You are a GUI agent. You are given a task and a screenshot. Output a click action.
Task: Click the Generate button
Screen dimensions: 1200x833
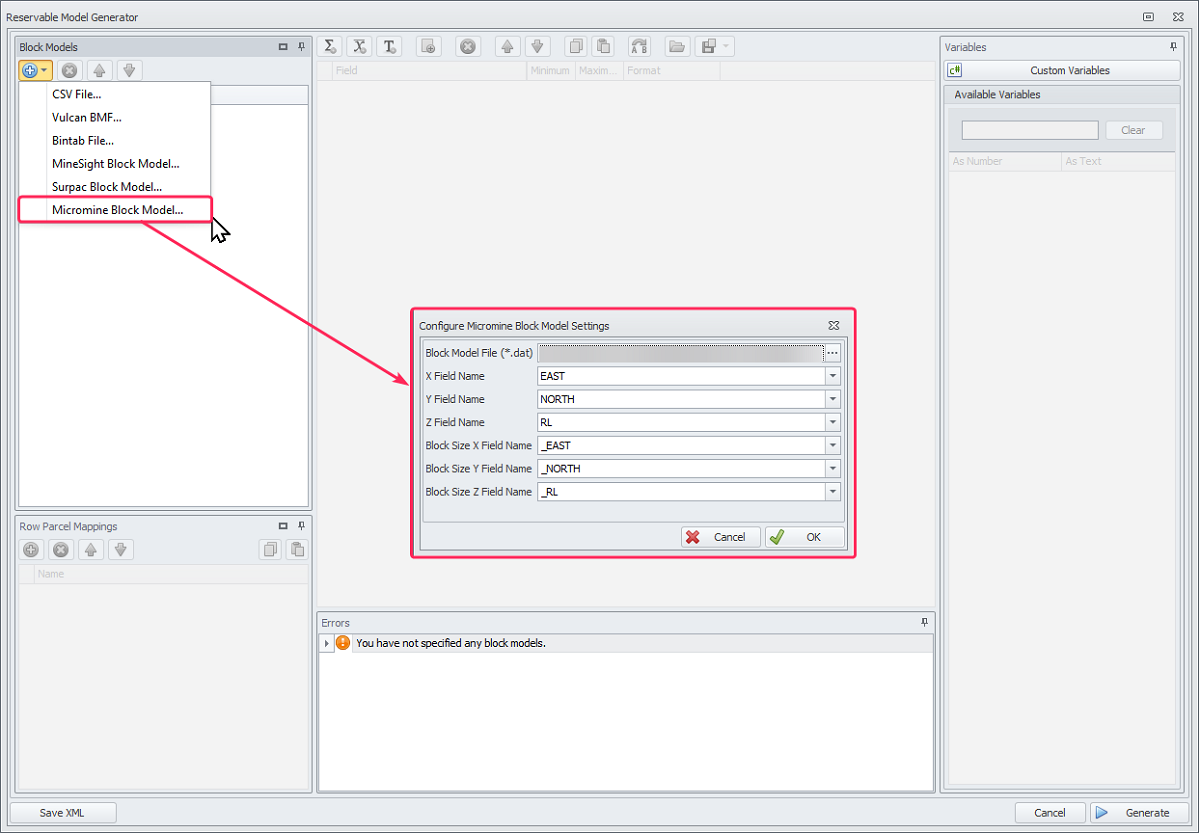(1136, 813)
